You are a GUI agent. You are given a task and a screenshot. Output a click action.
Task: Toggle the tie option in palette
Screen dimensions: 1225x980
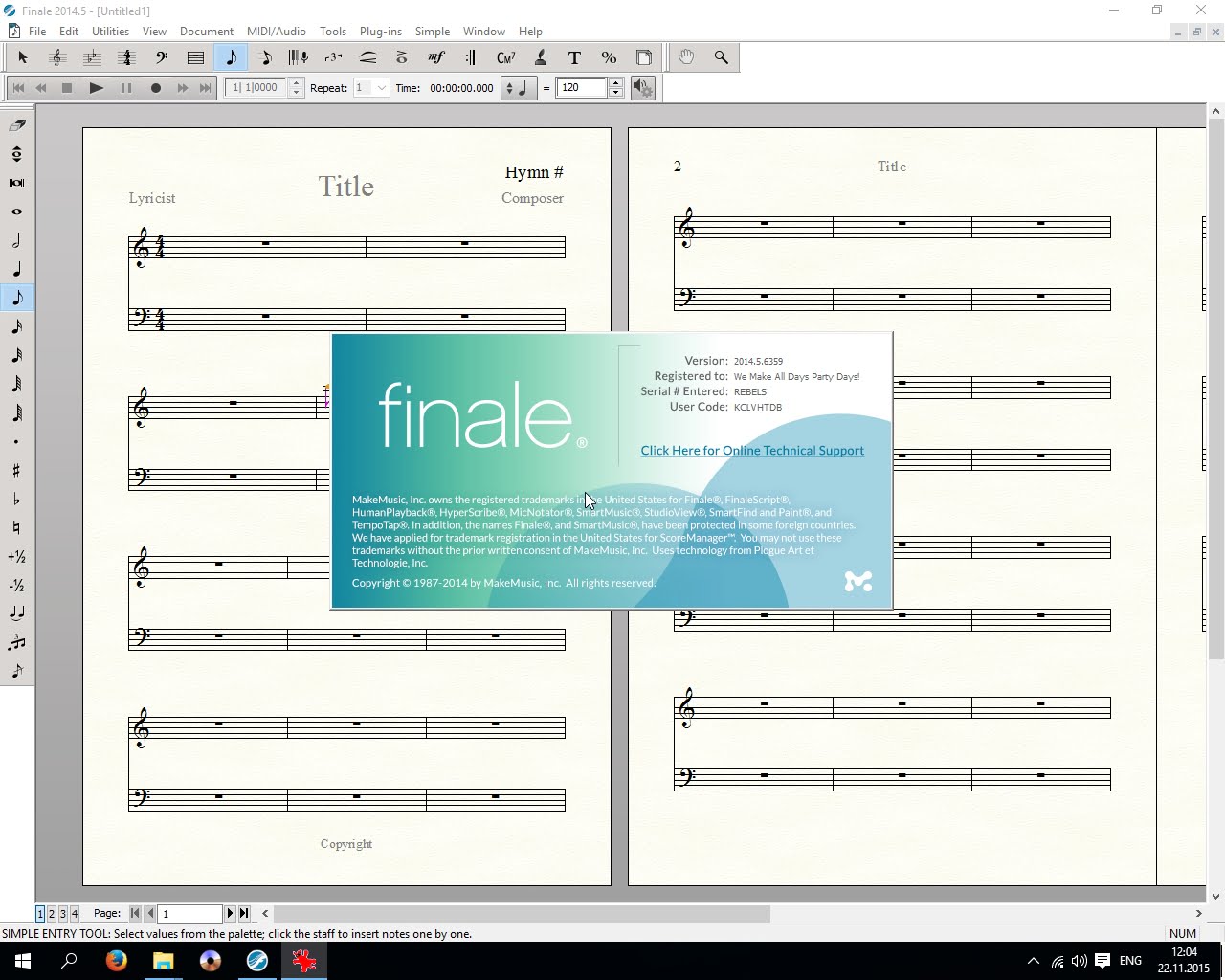pyautogui.click(x=16, y=613)
